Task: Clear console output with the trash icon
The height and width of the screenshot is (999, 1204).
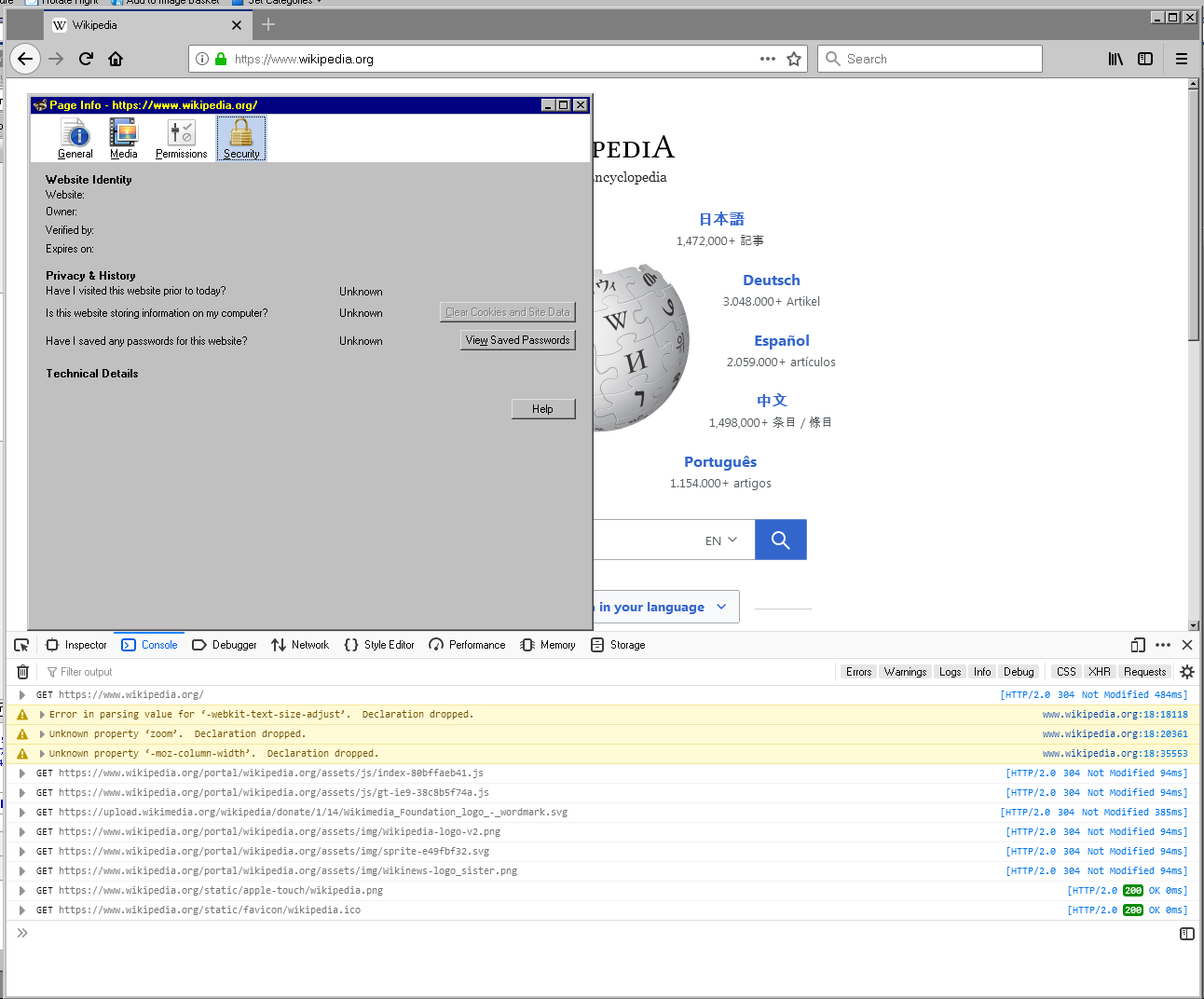Action: (x=23, y=672)
